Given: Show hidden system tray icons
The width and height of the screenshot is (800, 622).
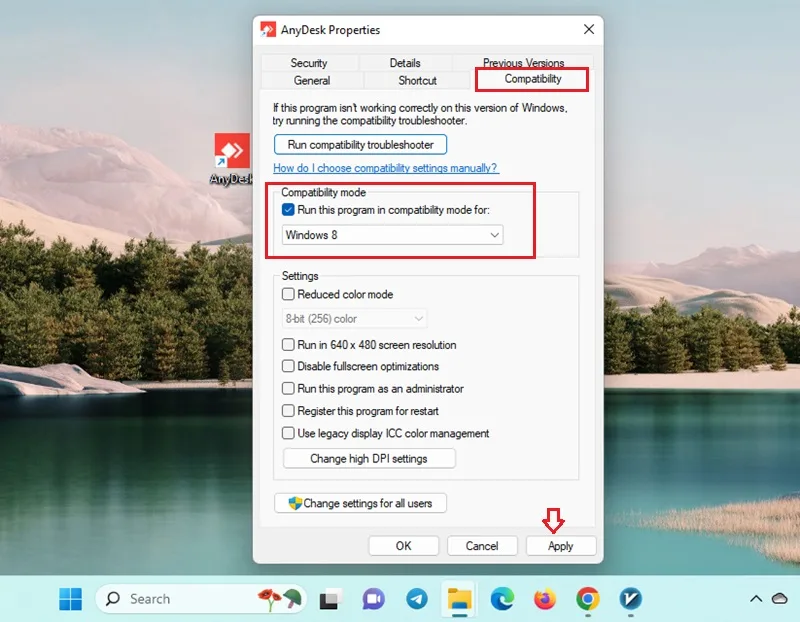Looking at the screenshot, I should [756, 599].
